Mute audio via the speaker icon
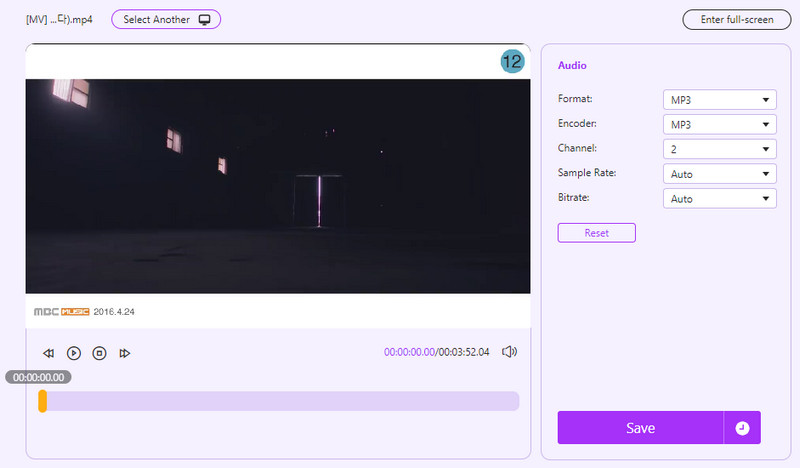Screen dimensions: 800x468 (509, 352)
